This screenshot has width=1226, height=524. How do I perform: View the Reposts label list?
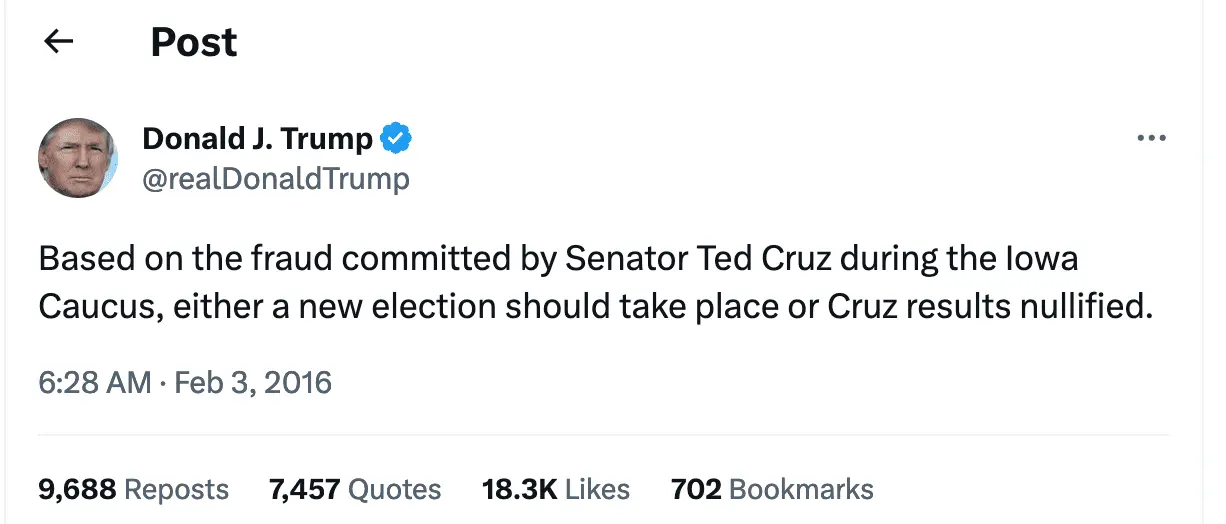tap(177, 489)
